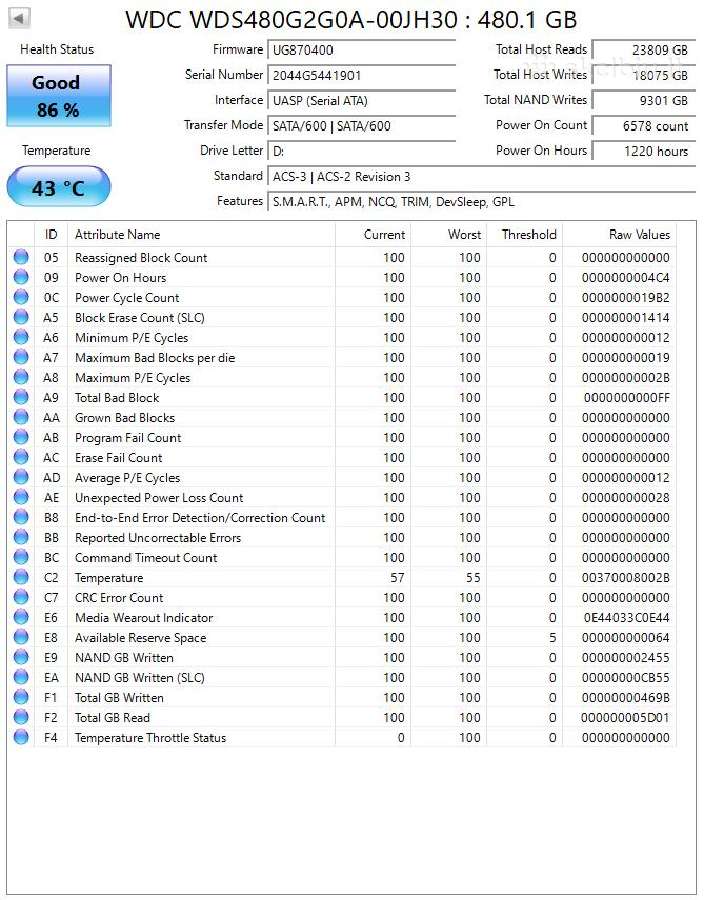This screenshot has height=900, width=704.
Task: Click raw value 0000000000FF
Action: tap(627, 397)
